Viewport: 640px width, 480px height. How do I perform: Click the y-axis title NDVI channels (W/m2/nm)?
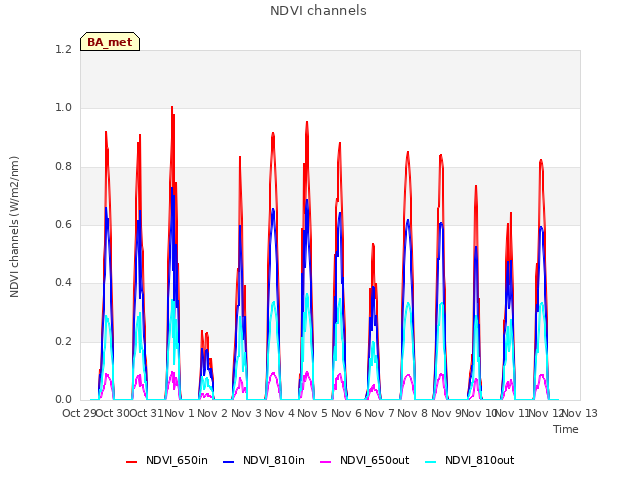tap(14, 227)
